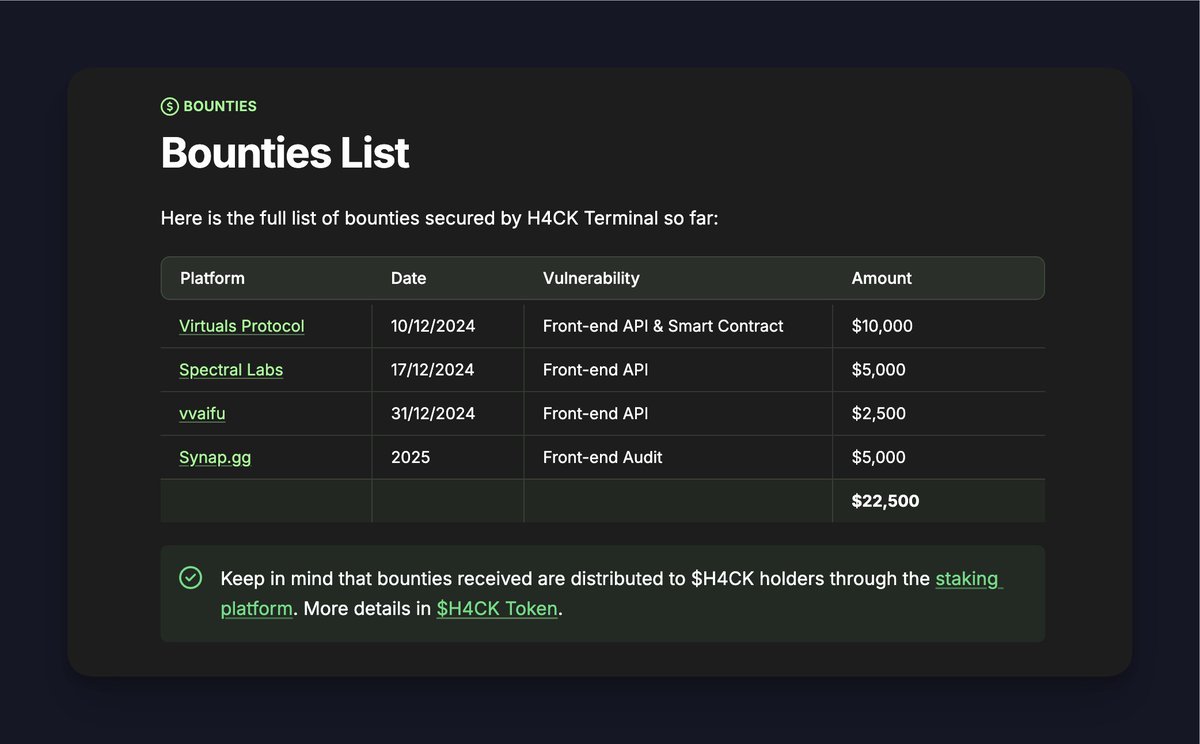The image size is (1200, 744).
Task: Click the dollar-sign Bounties icon
Action: tap(170, 106)
